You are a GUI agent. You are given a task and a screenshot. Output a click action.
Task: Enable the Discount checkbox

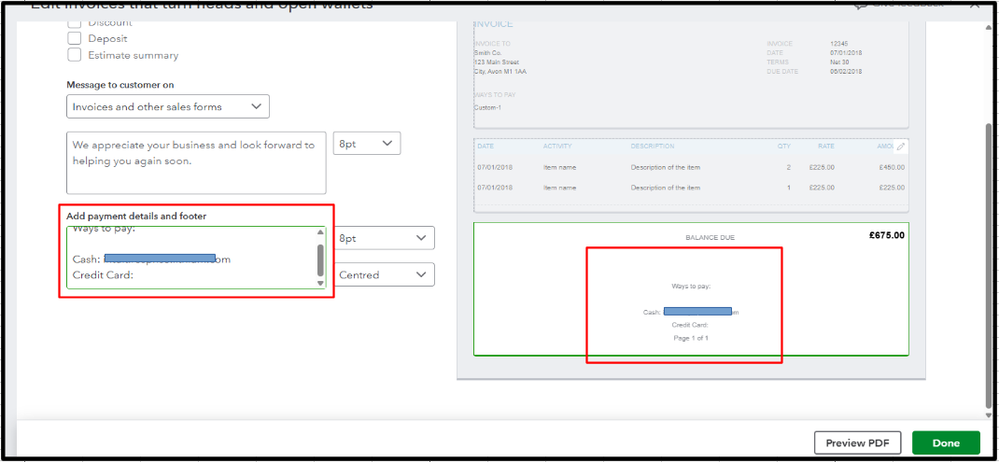[75, 23]
